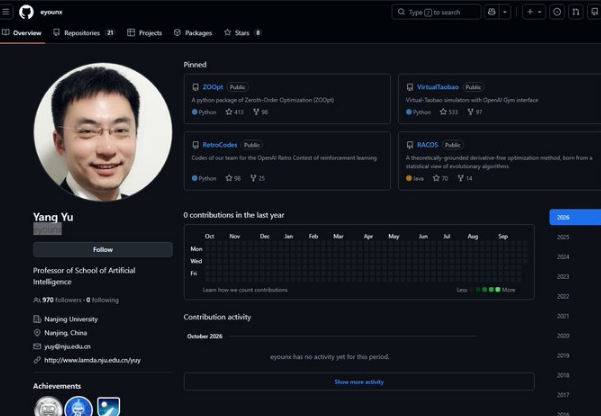601x416 pixels.
Task: Select the 2025 contribution year
Action: (563, 237)
